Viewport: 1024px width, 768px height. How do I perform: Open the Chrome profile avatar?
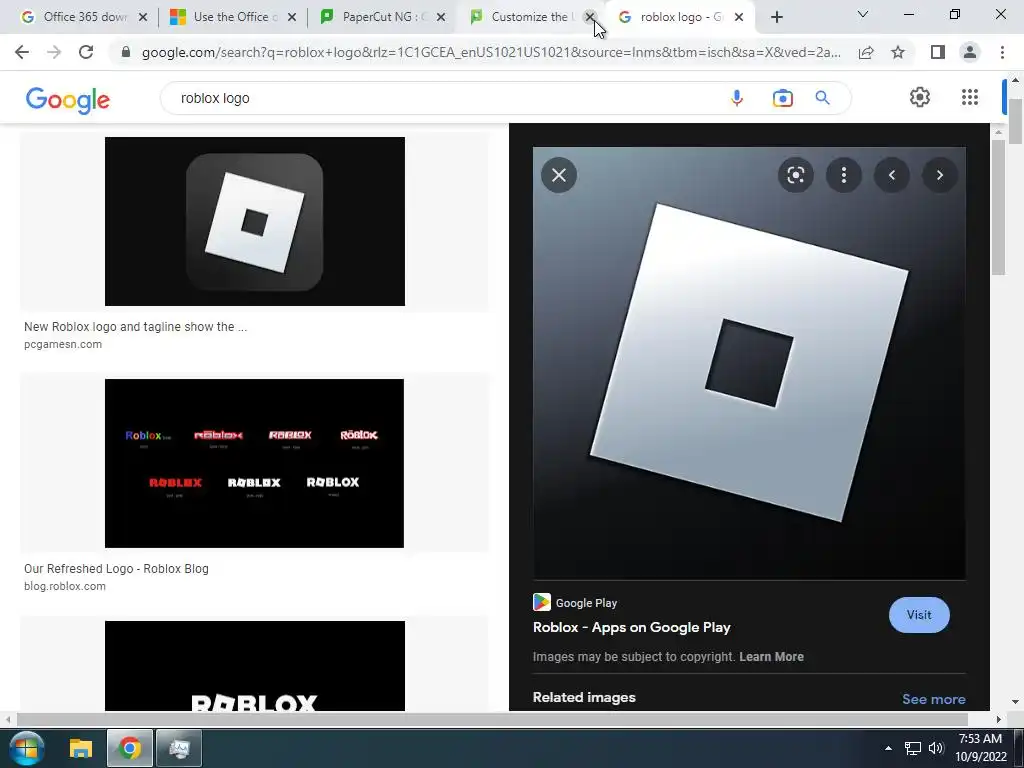coord(970,52)
